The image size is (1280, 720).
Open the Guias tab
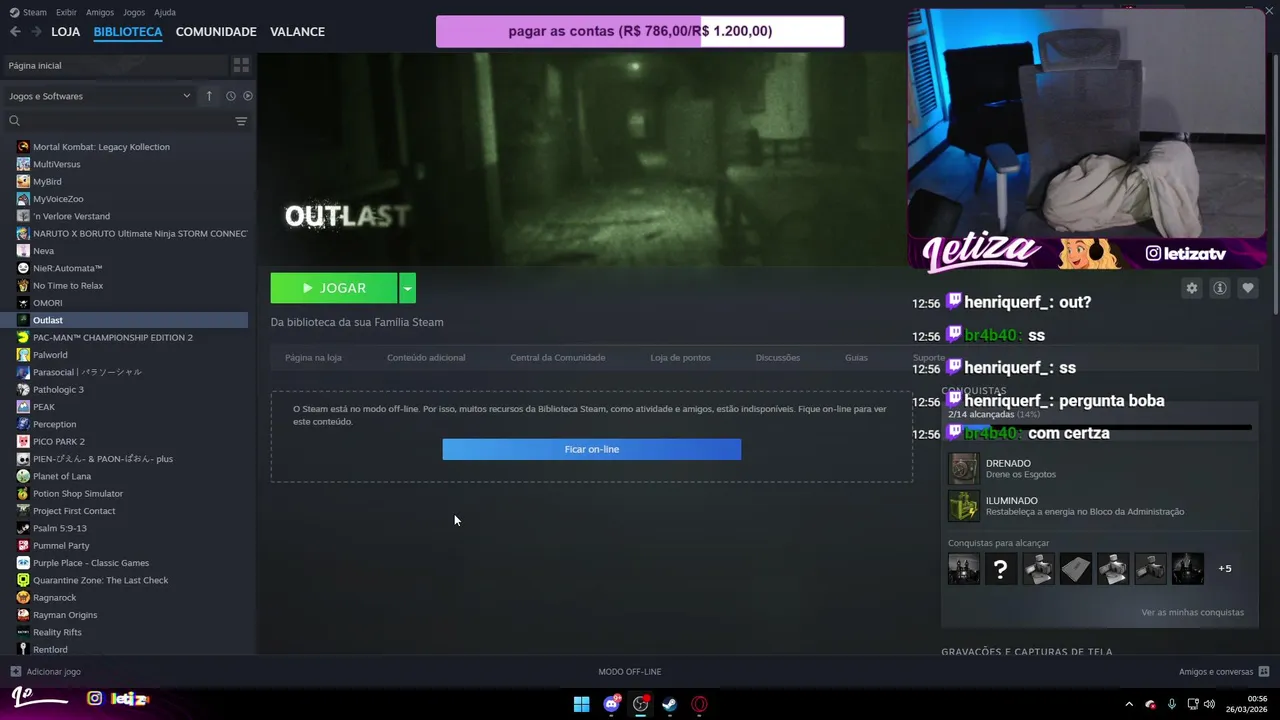tap(856, 357)
